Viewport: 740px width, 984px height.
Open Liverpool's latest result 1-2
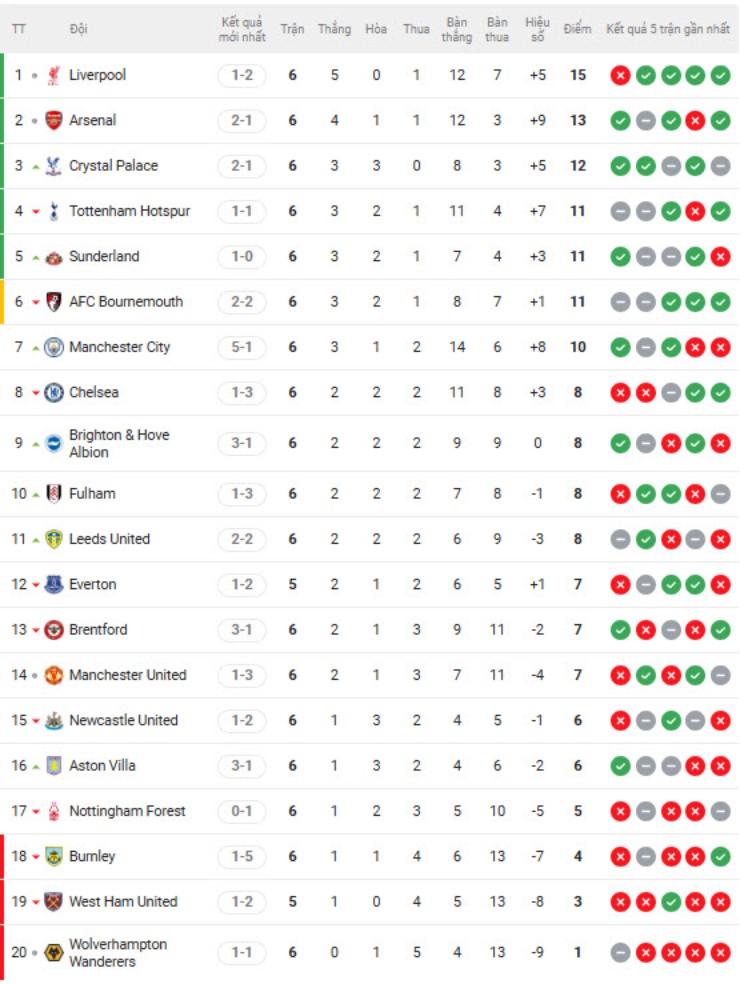[242, 75]
